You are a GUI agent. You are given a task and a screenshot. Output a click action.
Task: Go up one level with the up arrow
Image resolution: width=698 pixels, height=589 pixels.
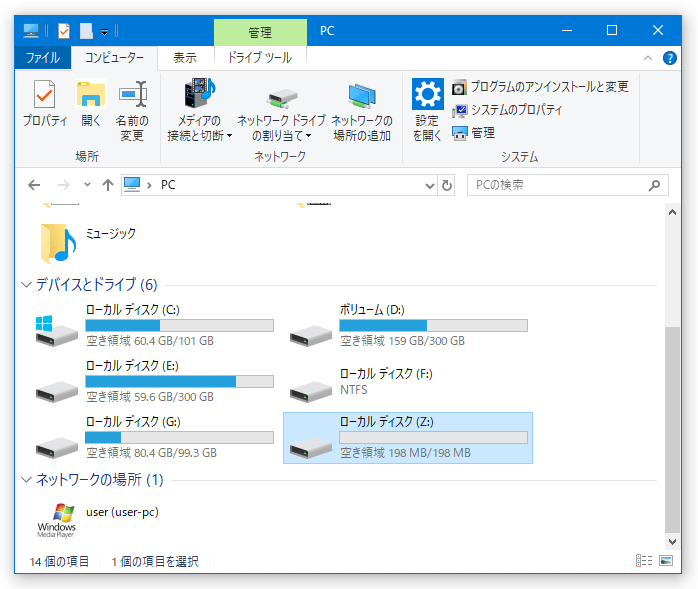108,185
